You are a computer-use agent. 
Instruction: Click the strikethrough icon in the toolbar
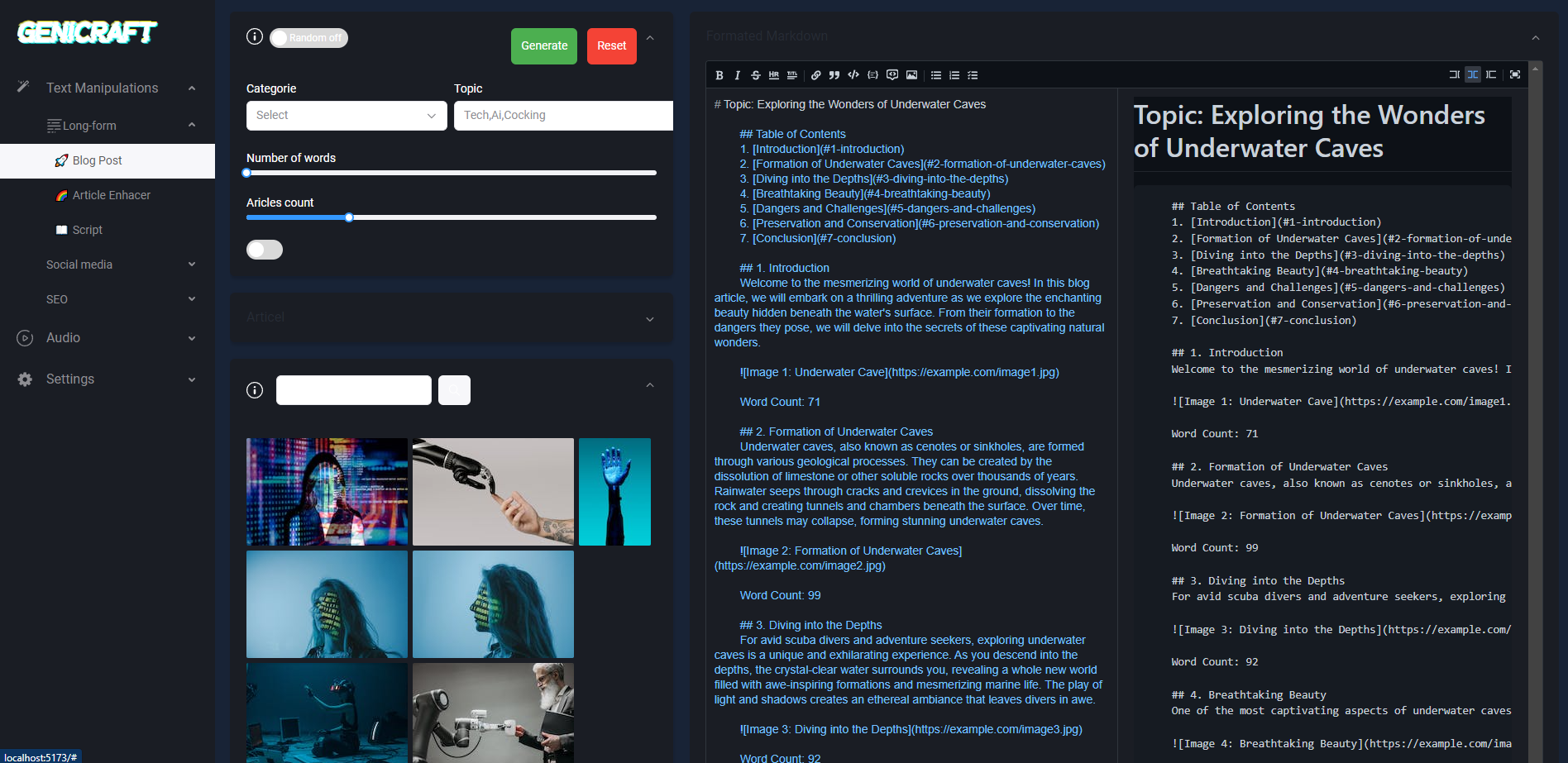point(755,75)
